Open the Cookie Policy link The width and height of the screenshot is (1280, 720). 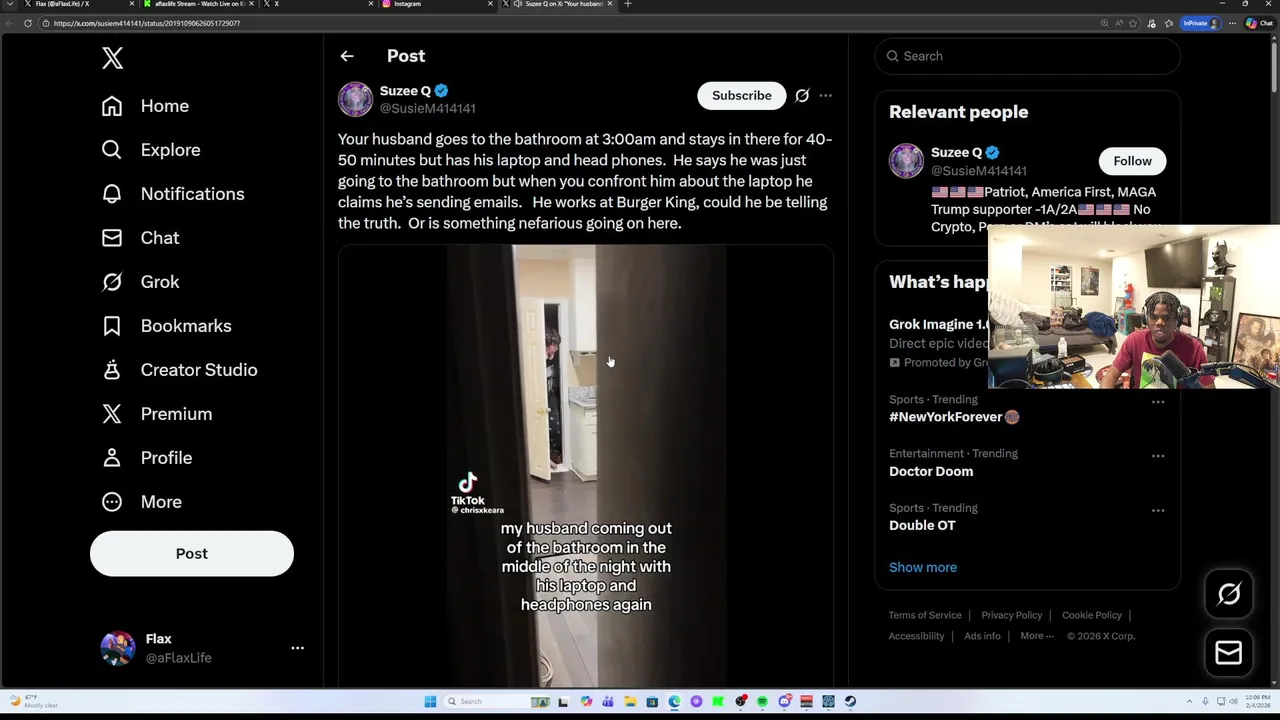click(x=1092, y=615)
